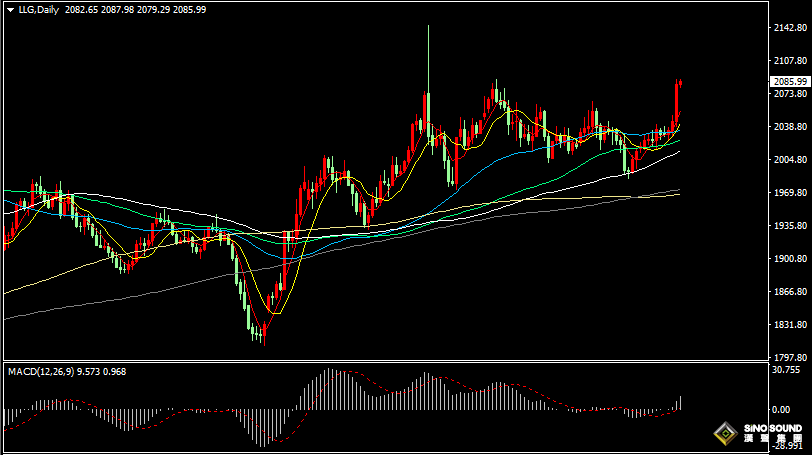The height and width of the screenshot is (455, 812).
Task: Click the current price tag 2085.99
Action: (x=789, y=82)
